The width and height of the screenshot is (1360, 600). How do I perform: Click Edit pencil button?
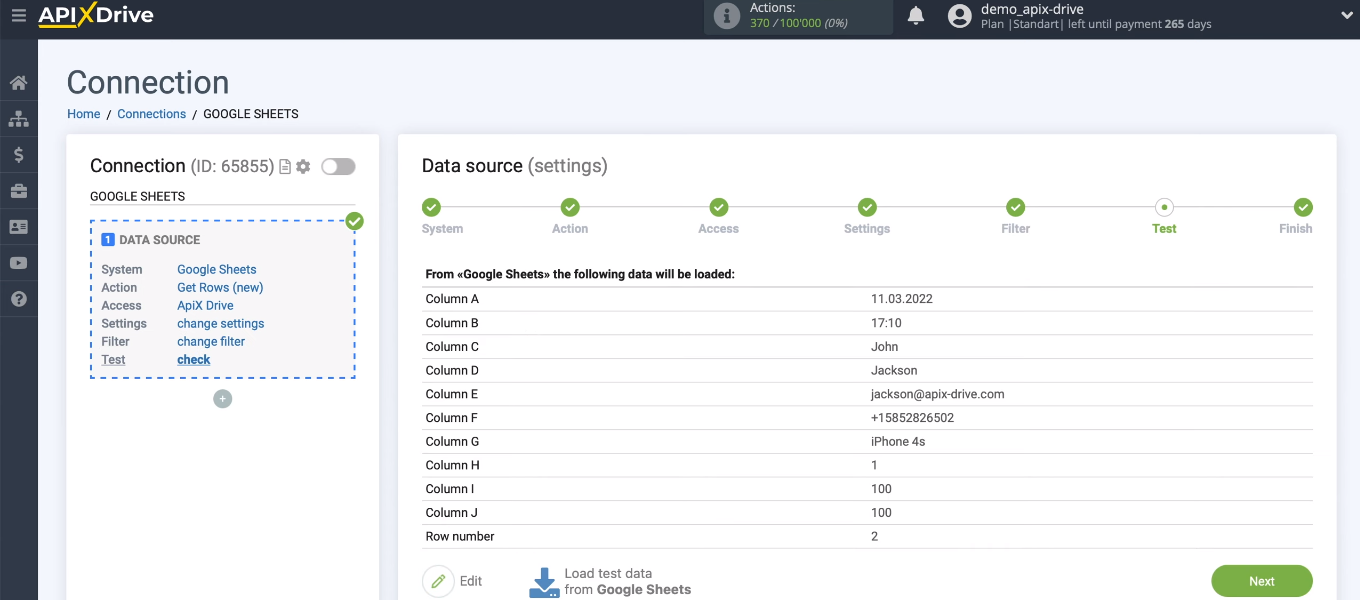[438, 581]
